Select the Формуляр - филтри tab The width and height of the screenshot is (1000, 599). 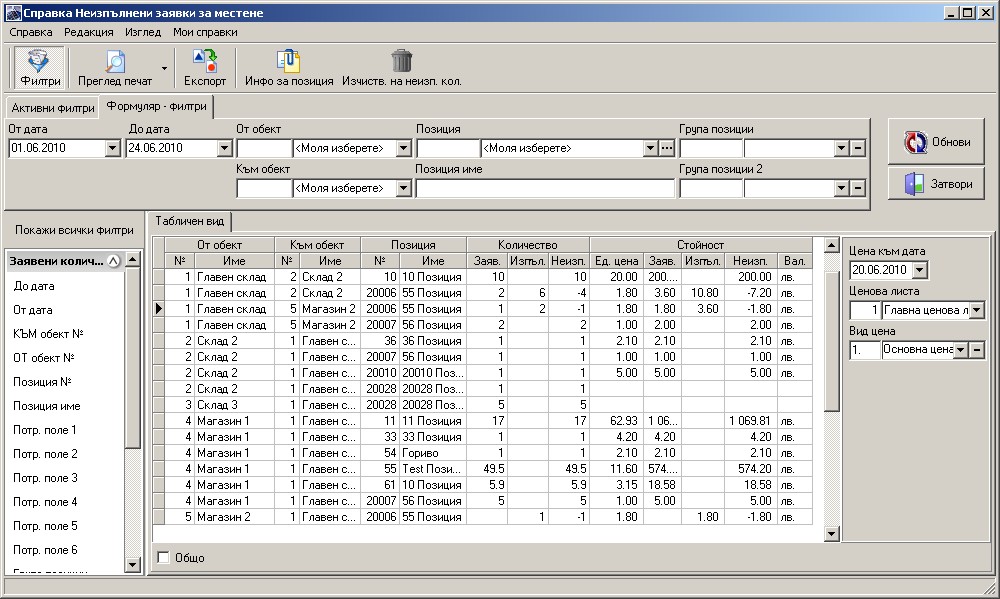pyautogui.click(x=156, y=106)
